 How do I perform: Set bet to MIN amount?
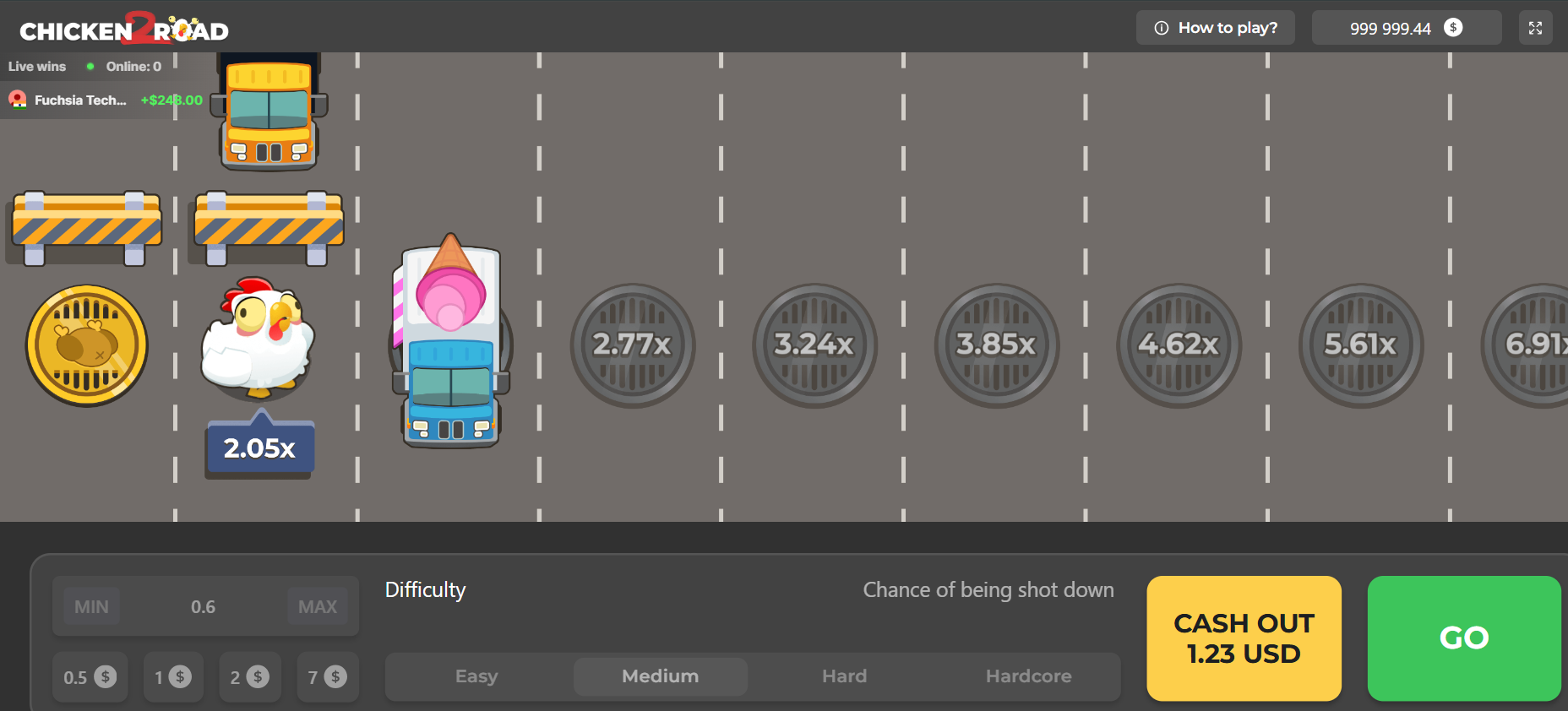[91, 607]
